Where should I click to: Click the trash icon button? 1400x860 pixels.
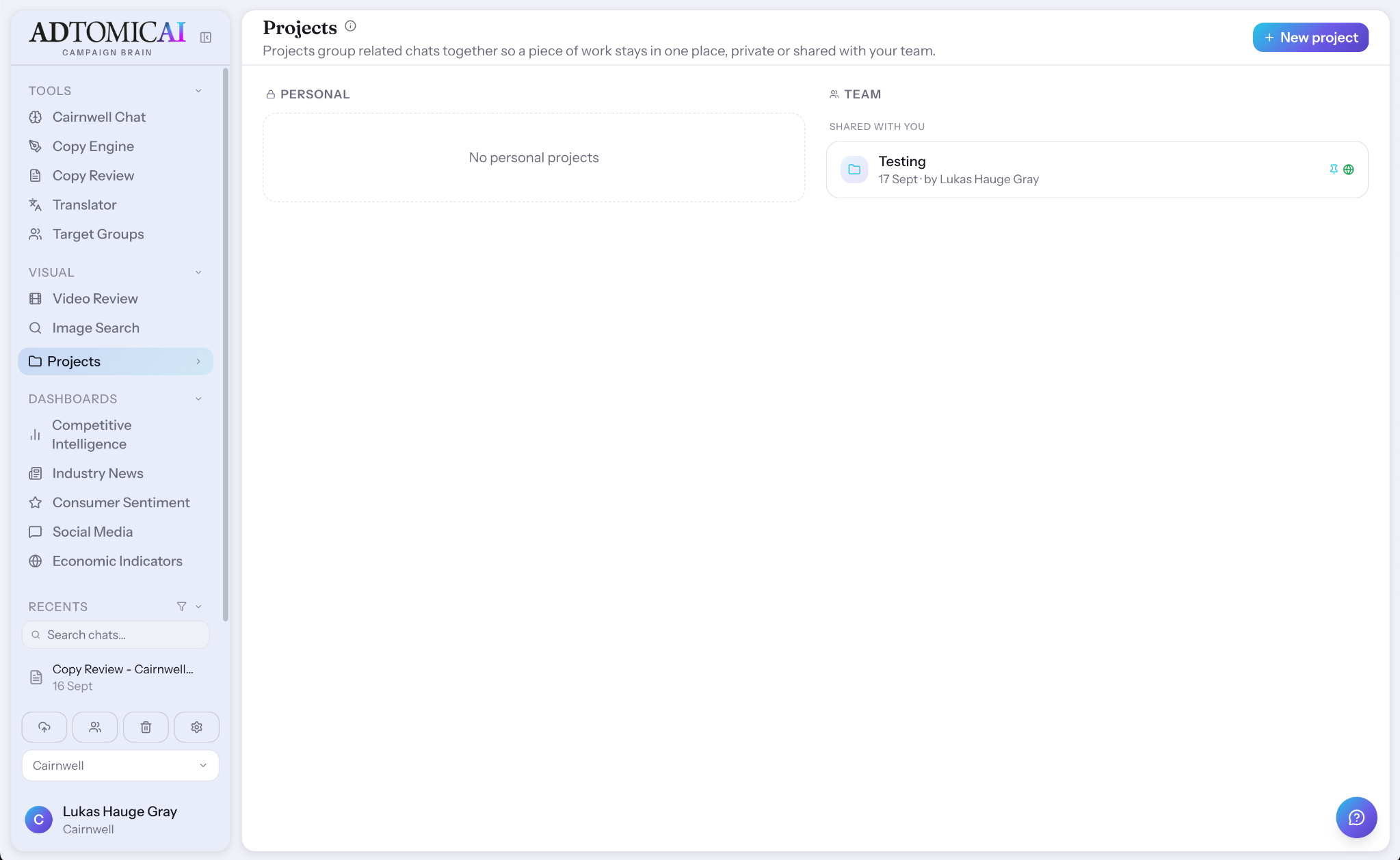146,727
